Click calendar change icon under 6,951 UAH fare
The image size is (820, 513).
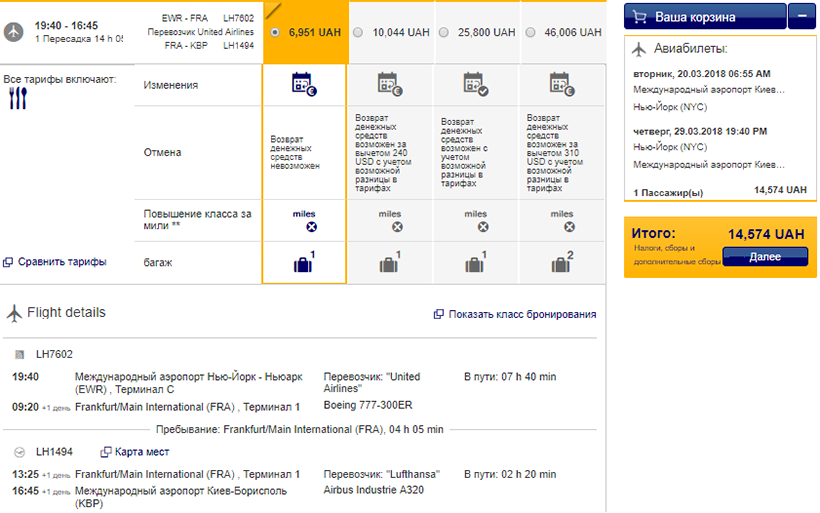(x=303, y=84)
